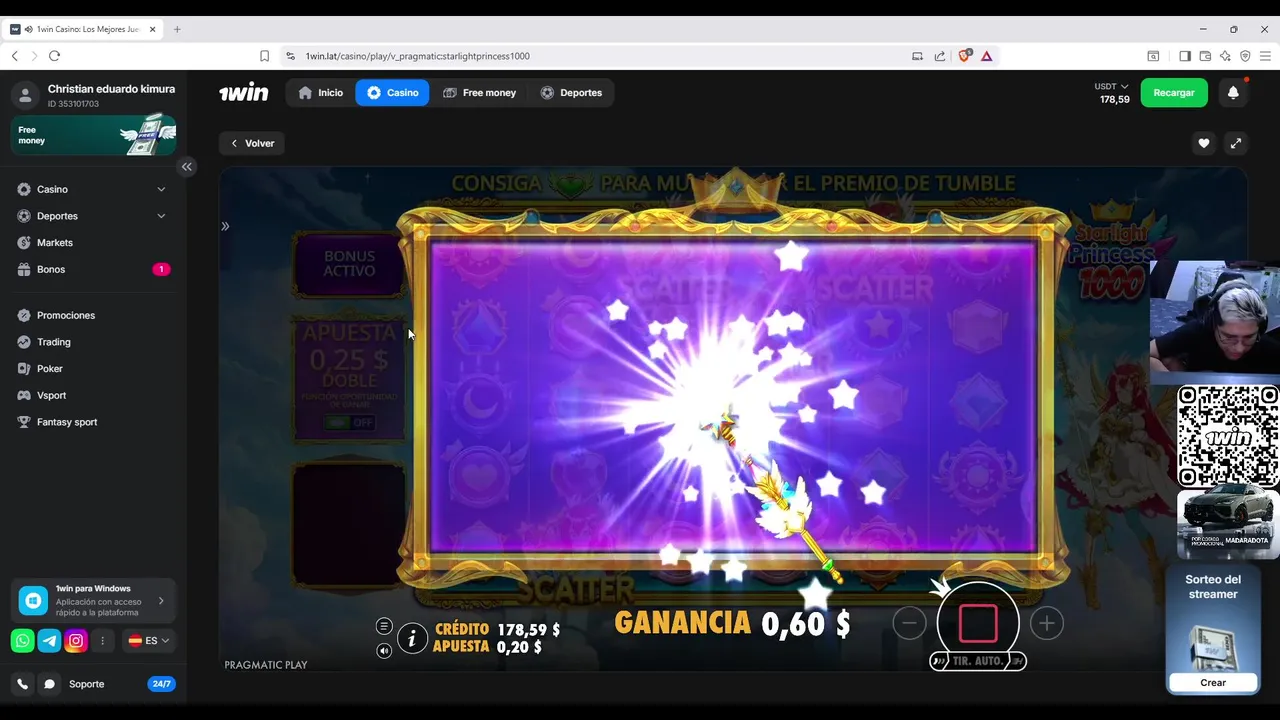
Task: Click the Recargar button
Action: click(1174, 93)
